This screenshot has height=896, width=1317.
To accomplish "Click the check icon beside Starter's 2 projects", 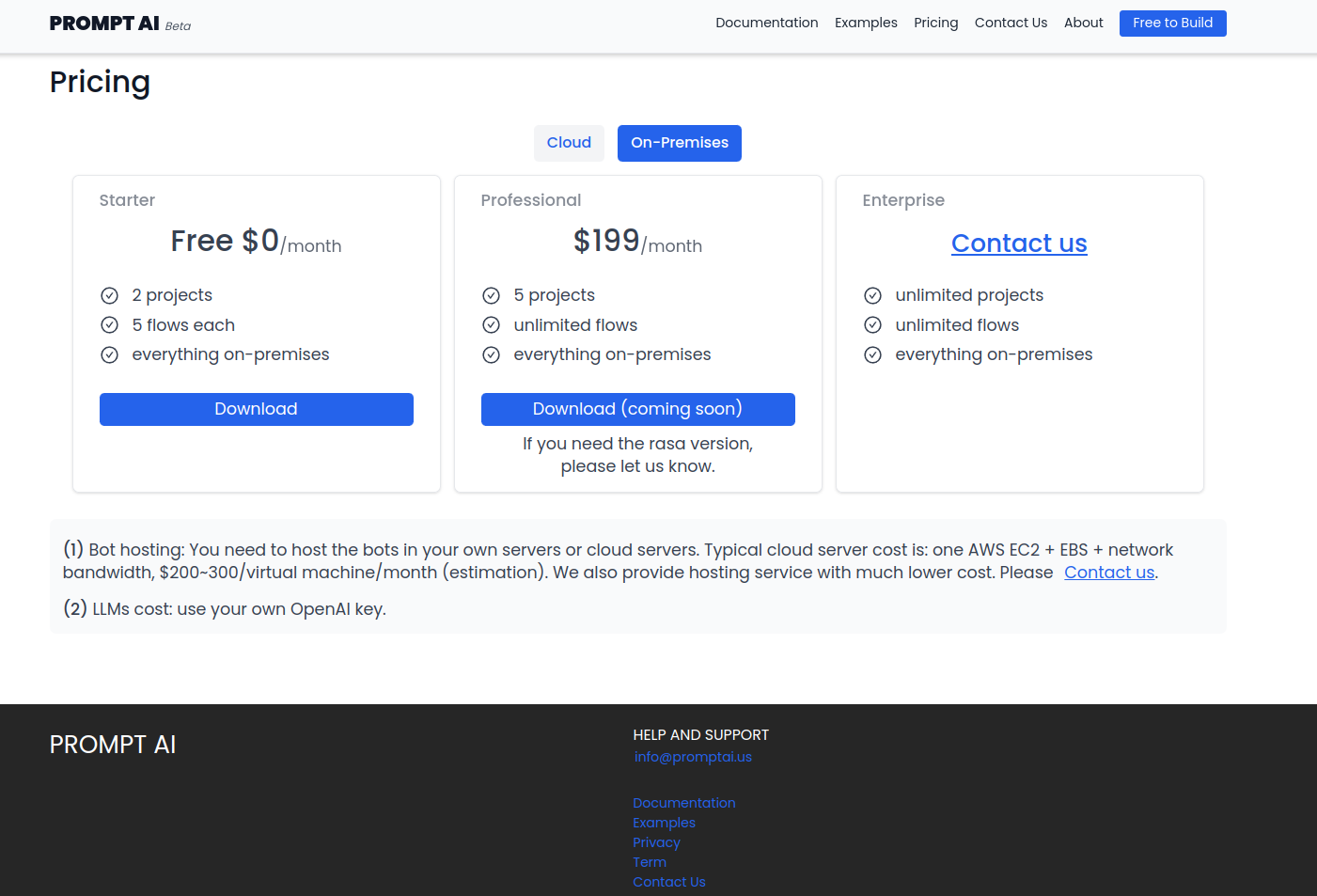I will 110,296.
